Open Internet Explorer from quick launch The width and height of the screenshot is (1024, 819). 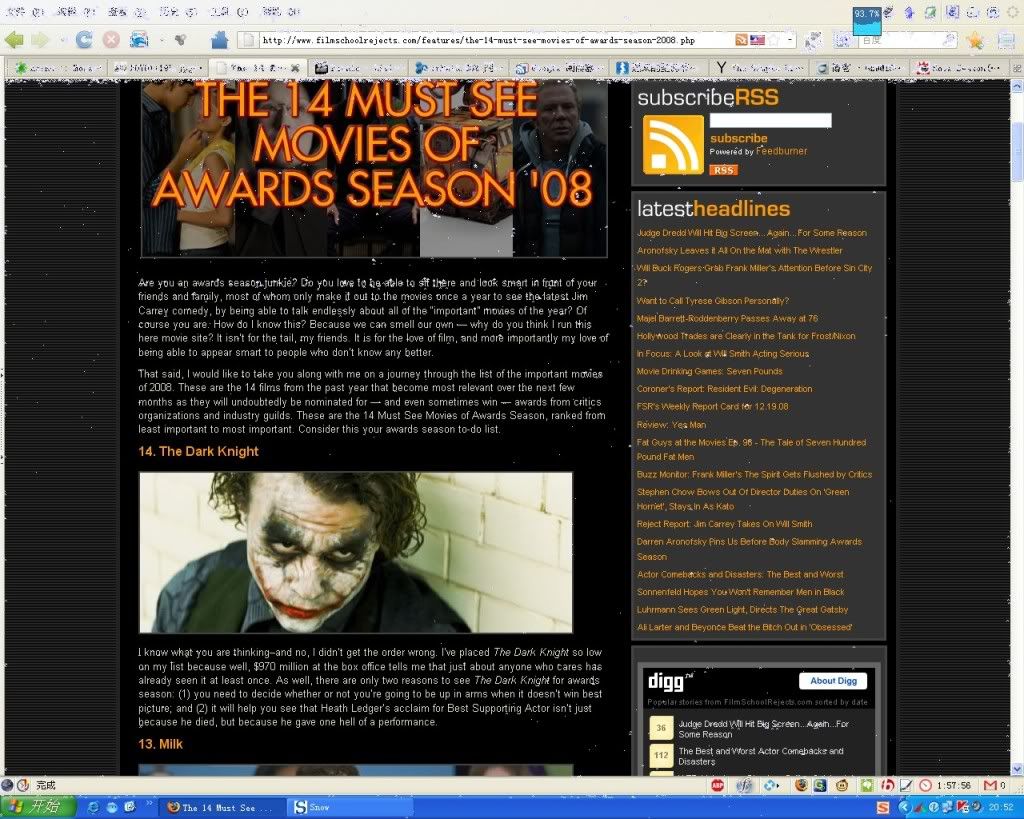click(x=93, y=808)
